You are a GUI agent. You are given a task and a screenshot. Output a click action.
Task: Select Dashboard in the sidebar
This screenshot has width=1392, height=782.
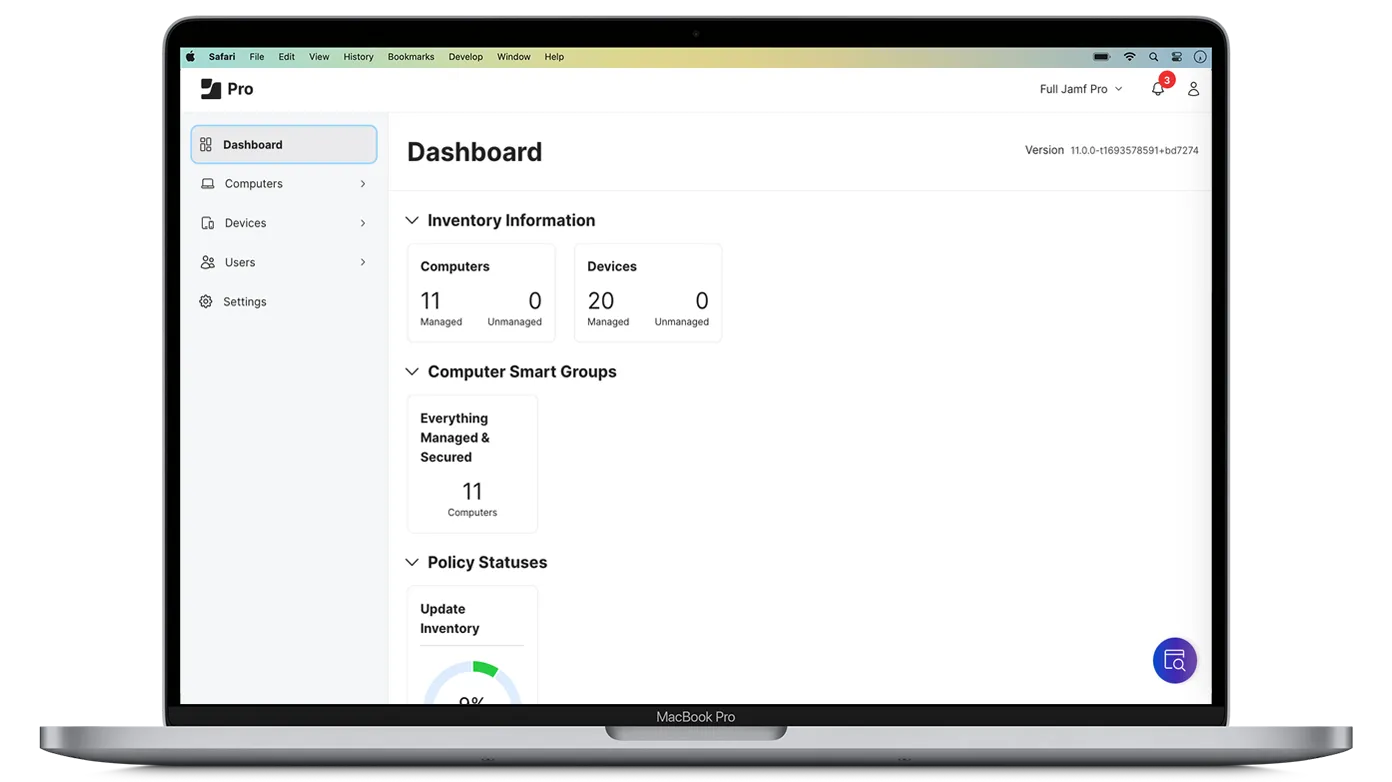(x=284, y=145)
